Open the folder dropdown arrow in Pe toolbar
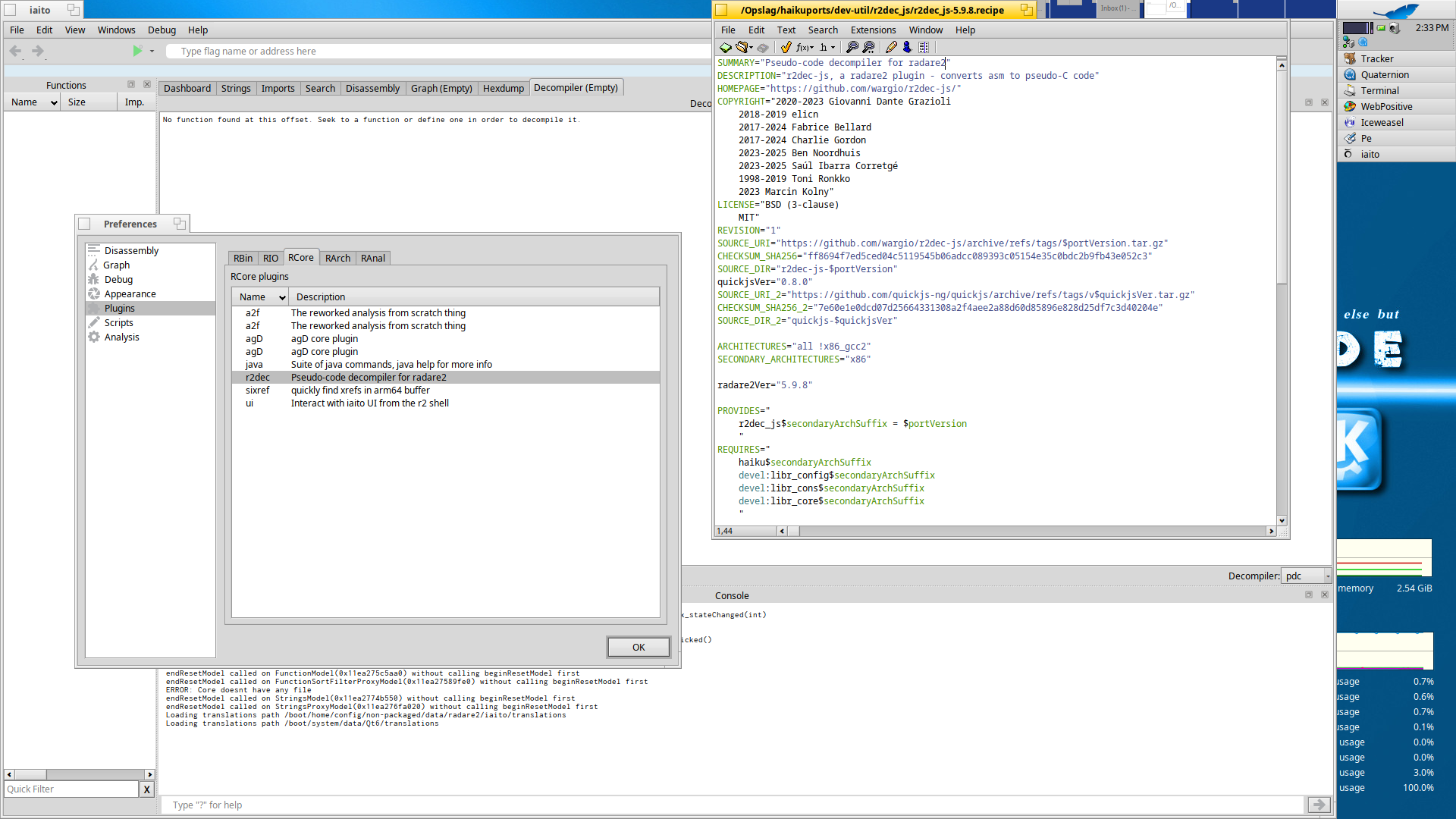 [752, 47]
